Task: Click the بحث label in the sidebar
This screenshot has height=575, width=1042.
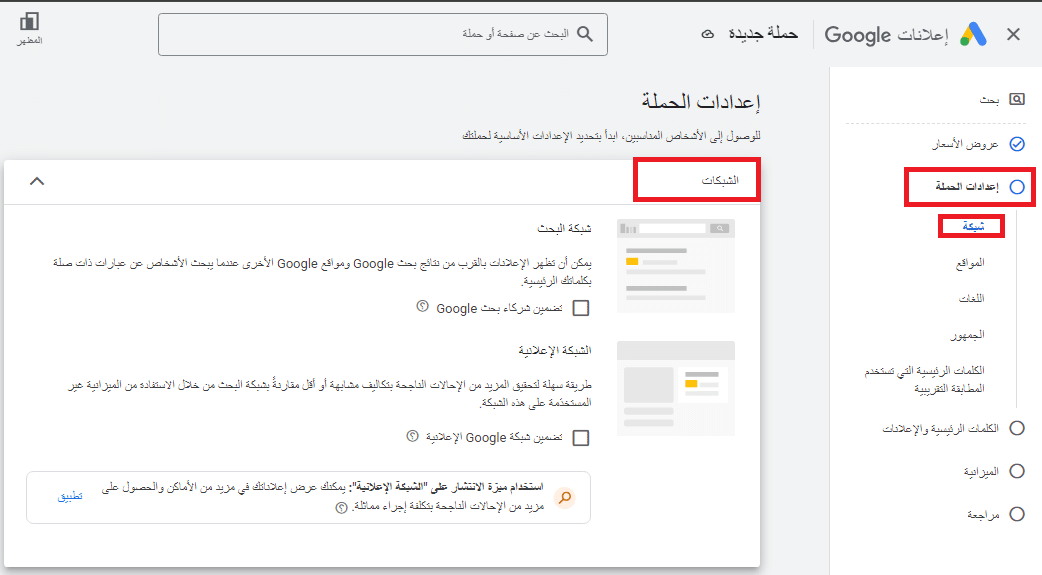Action: coord(989,100)
